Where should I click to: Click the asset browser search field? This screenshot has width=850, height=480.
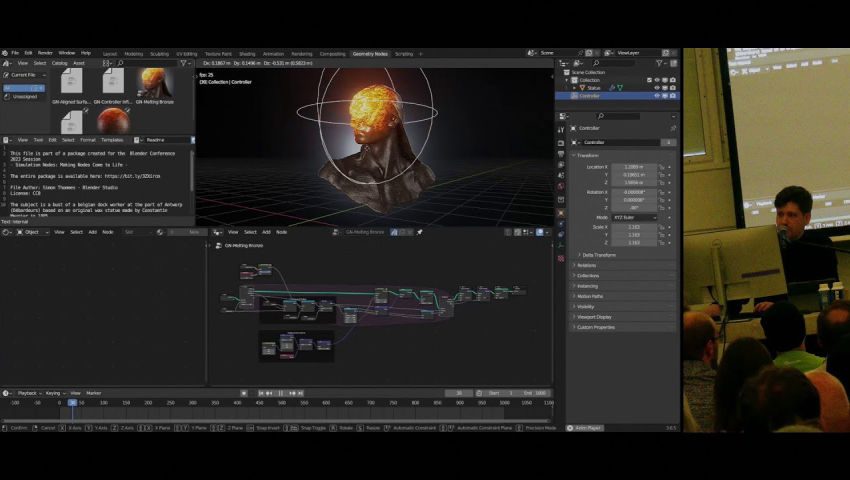(147, 63)
